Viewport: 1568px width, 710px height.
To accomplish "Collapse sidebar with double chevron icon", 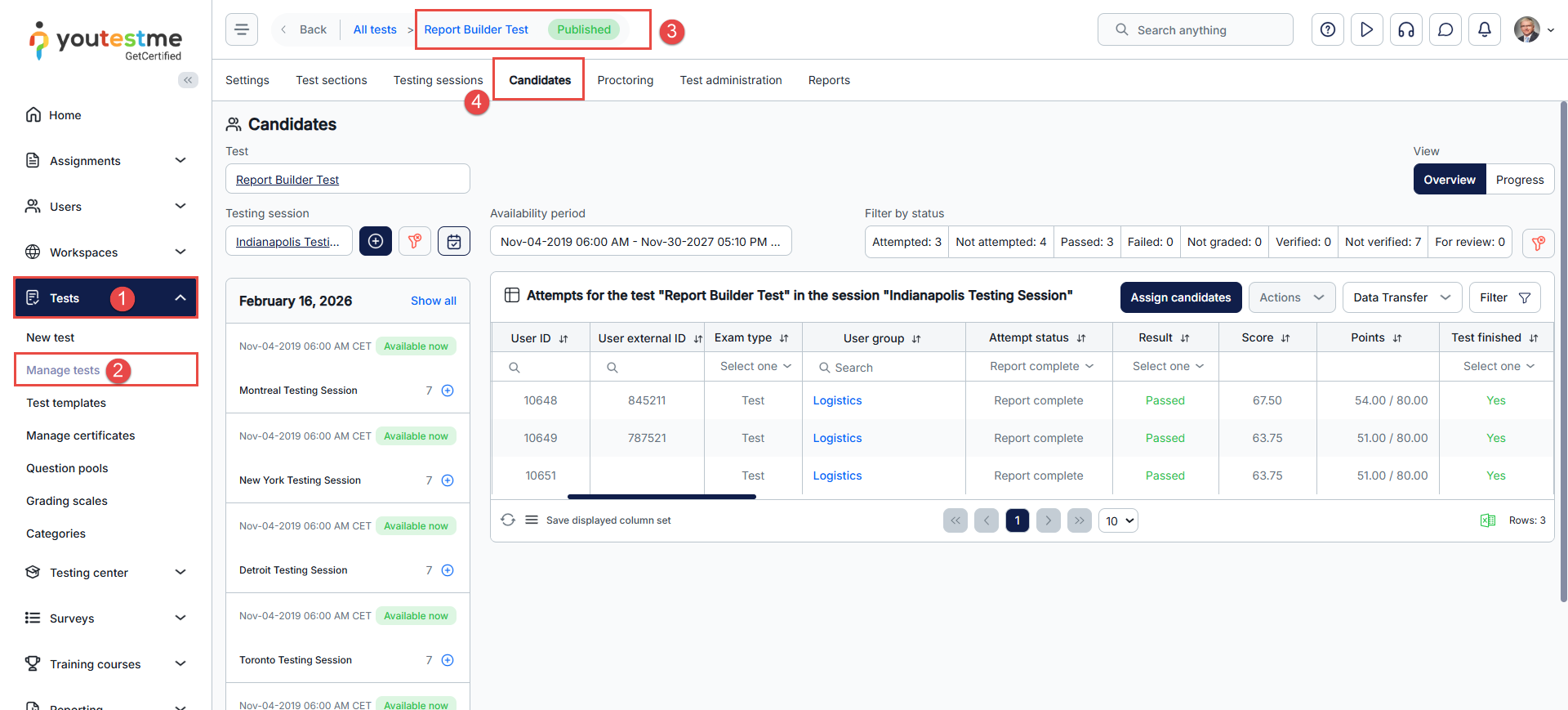I will 188,80.
